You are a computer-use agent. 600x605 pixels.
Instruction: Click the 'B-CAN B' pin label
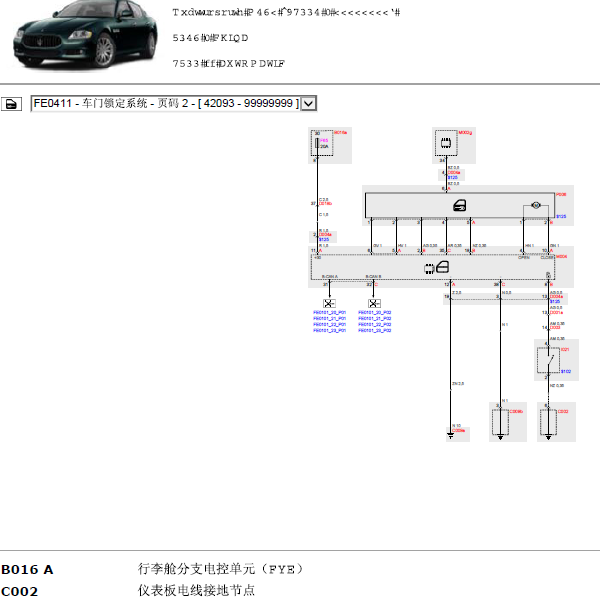tap(374, 277)
